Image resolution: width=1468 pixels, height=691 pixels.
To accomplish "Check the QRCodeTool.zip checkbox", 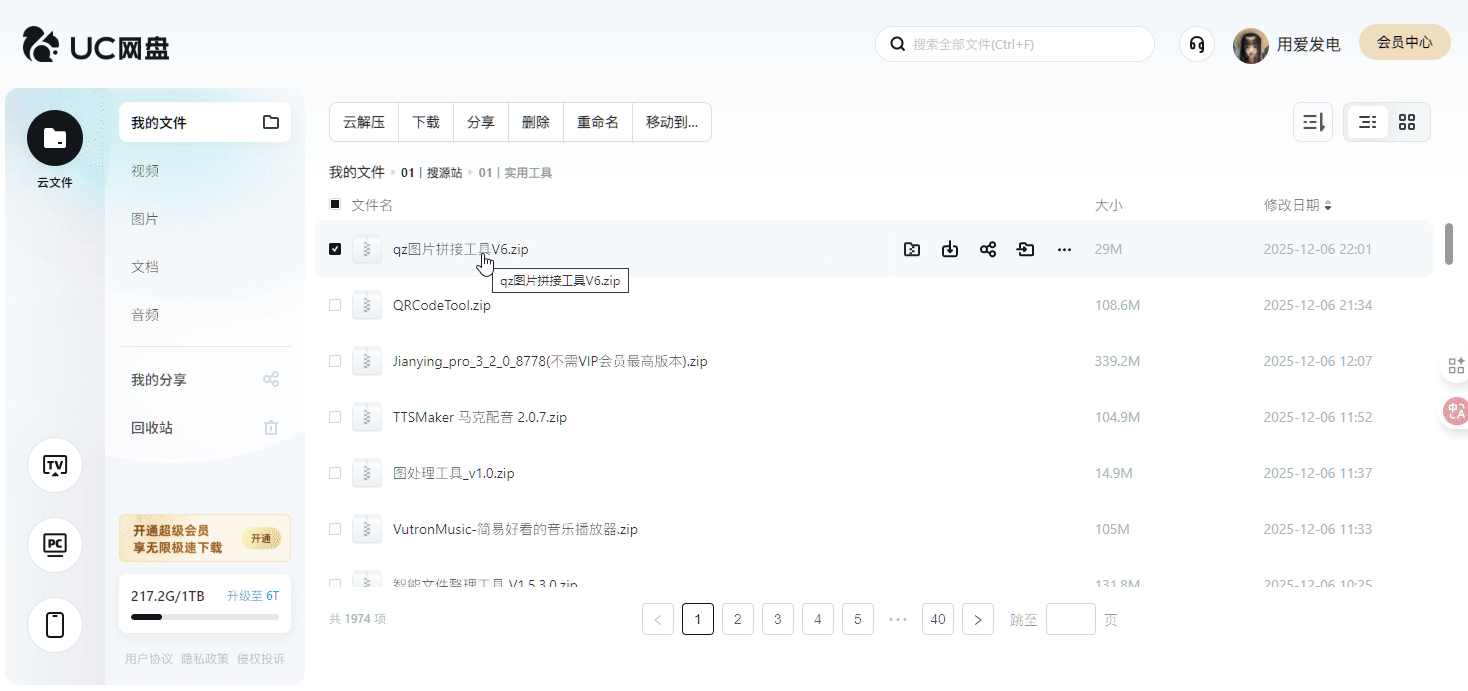I will point(335,305).
